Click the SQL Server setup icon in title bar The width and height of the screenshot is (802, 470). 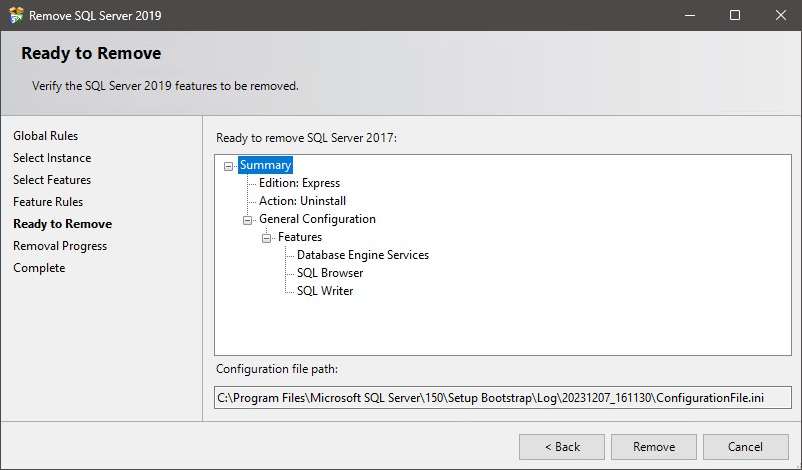coord(16,15)
